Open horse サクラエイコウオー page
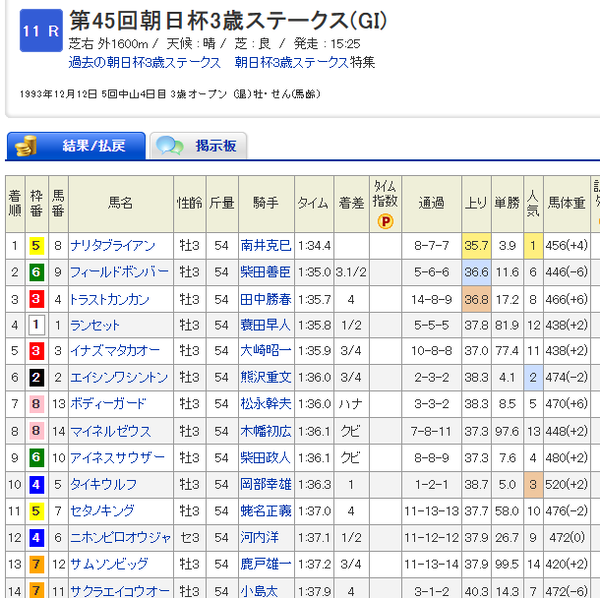Image resolution: width=600 pixels, height=598 pixels. (x=120, y=591)
